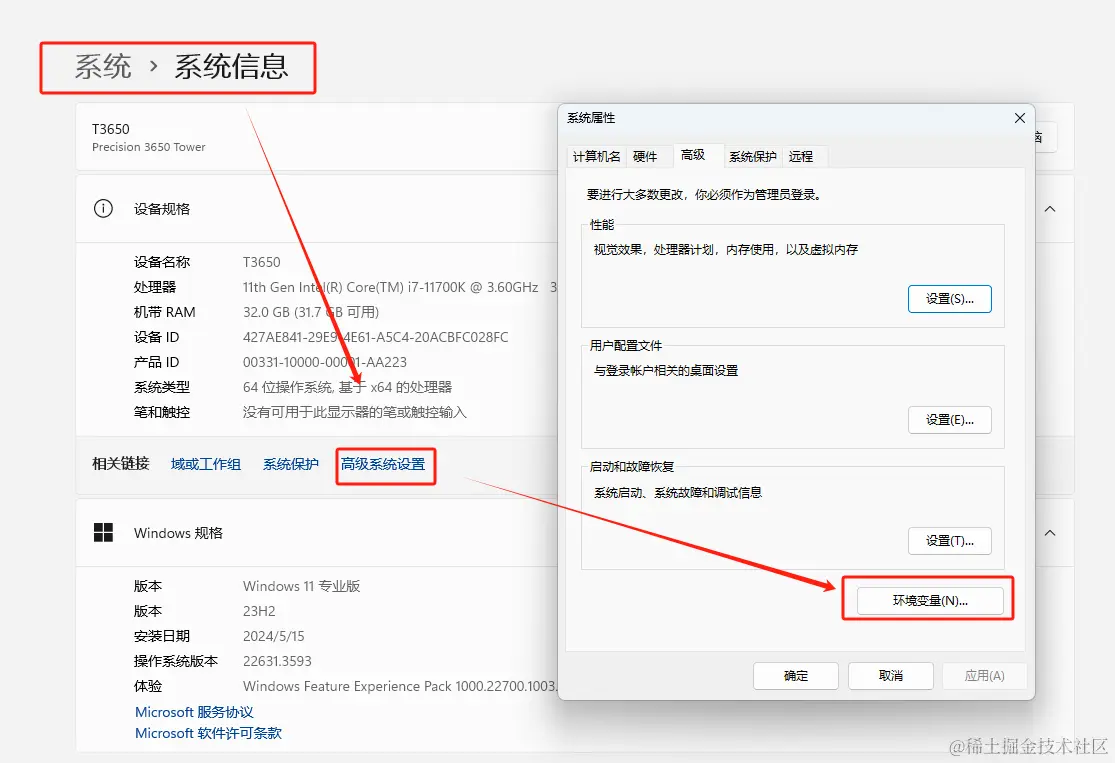Click the 系统信息 page heading

231,67
